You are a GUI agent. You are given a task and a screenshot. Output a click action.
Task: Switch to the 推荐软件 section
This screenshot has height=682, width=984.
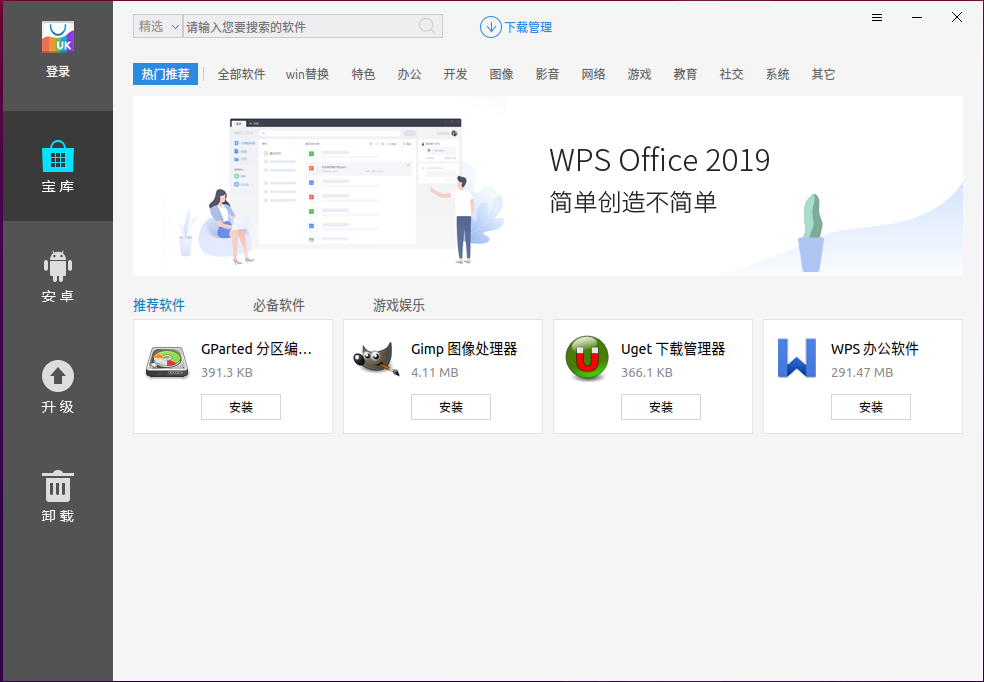coord(159,306)
